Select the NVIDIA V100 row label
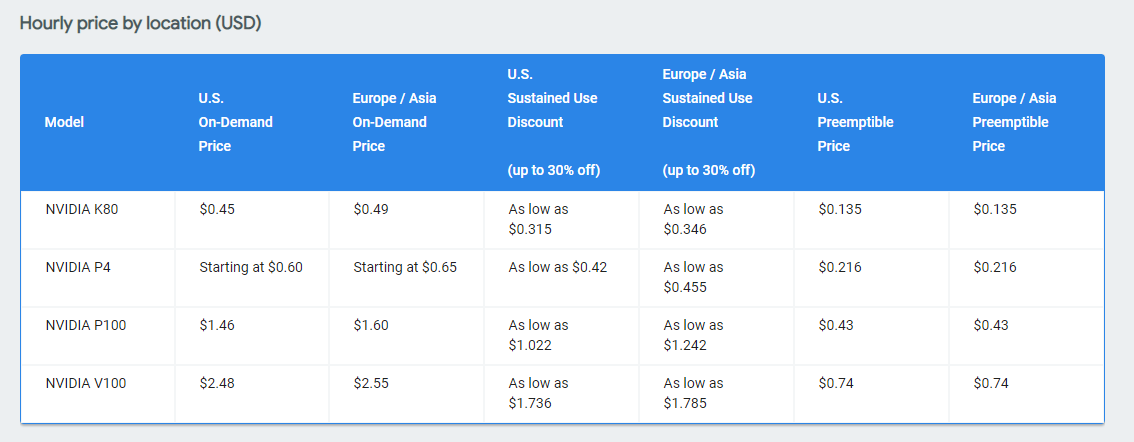 [x=85, y=383]
